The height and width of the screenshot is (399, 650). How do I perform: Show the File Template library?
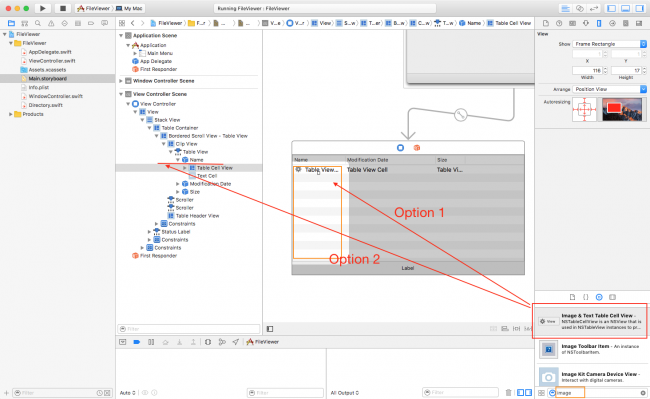coord(572,297)
